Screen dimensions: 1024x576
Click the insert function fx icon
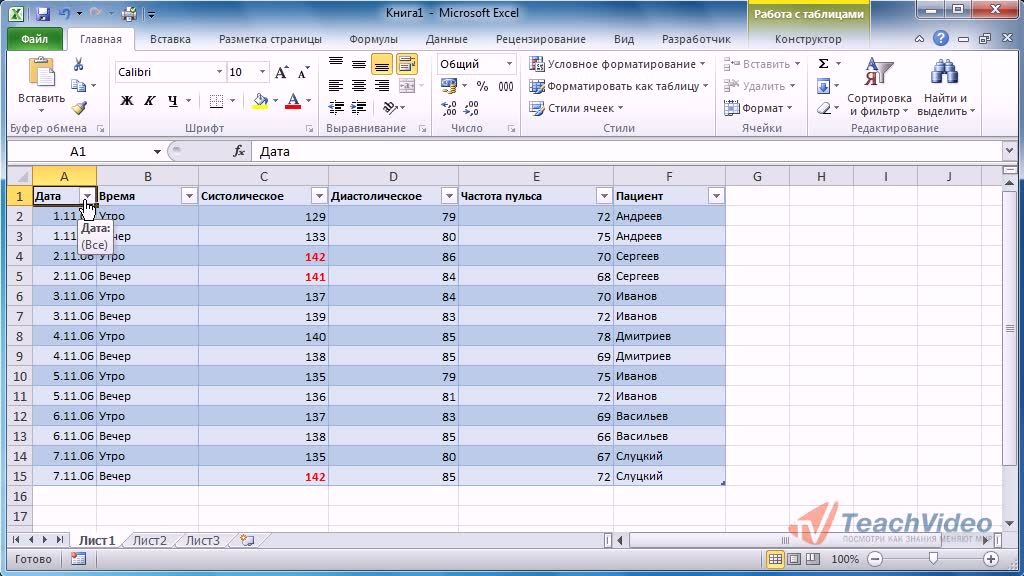click(239, 152)
